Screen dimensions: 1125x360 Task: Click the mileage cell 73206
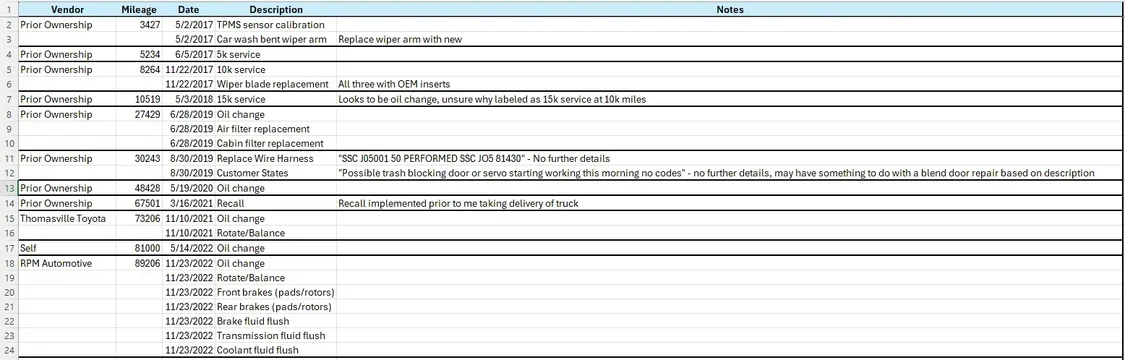139,218
